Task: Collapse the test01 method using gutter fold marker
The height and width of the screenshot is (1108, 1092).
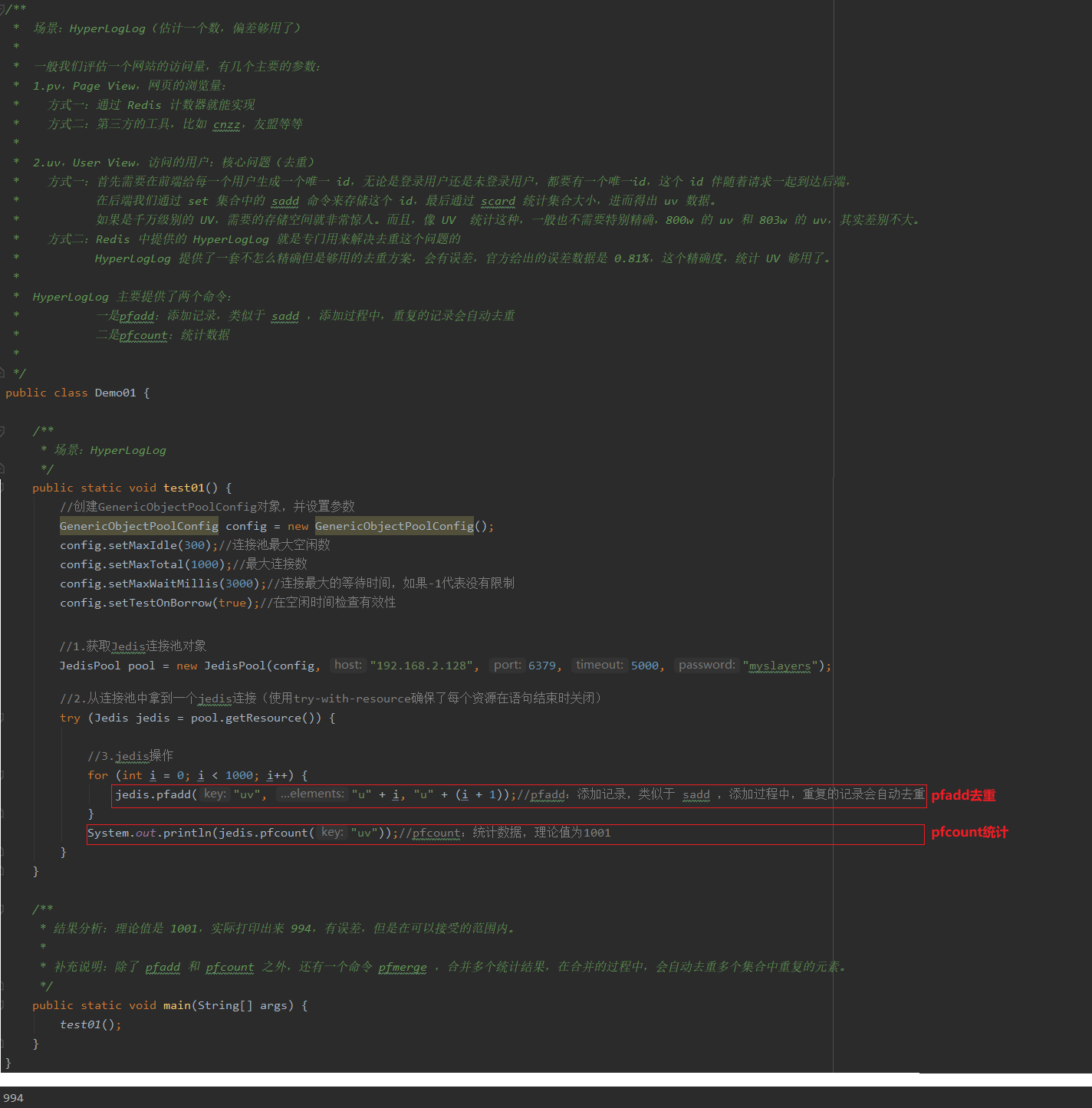Action: coord(2,488)
